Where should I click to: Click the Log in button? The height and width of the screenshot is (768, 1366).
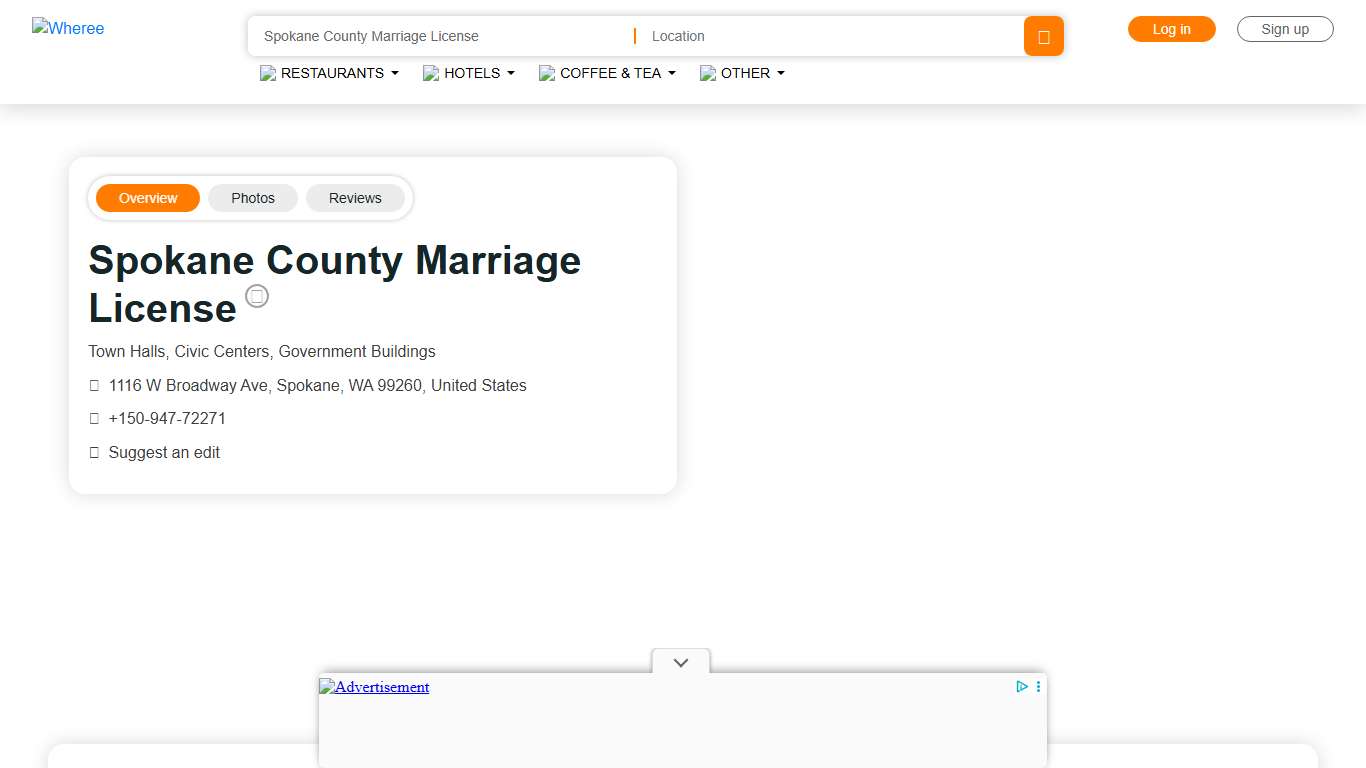(x=1171, y=29)
